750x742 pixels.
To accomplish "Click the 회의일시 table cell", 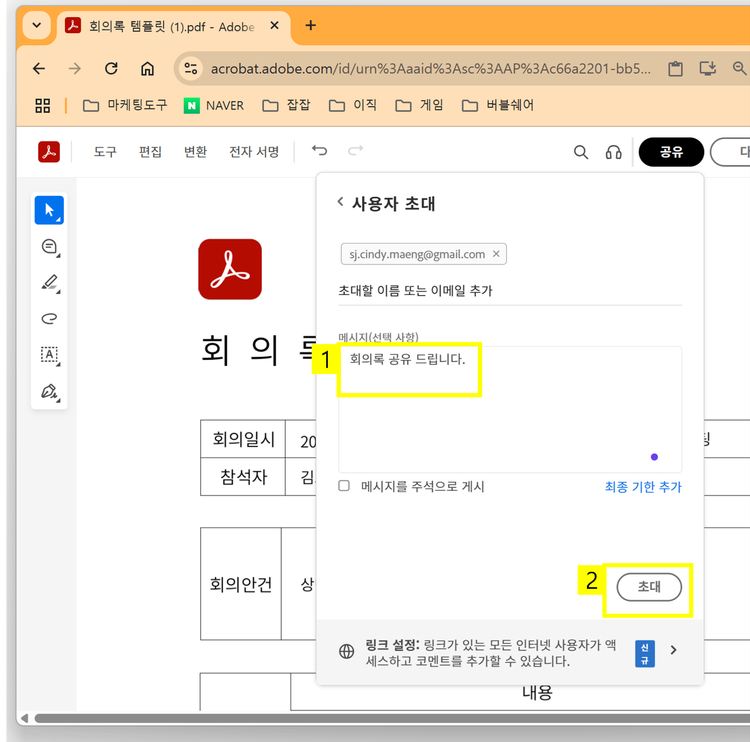I will coord(243,439).
